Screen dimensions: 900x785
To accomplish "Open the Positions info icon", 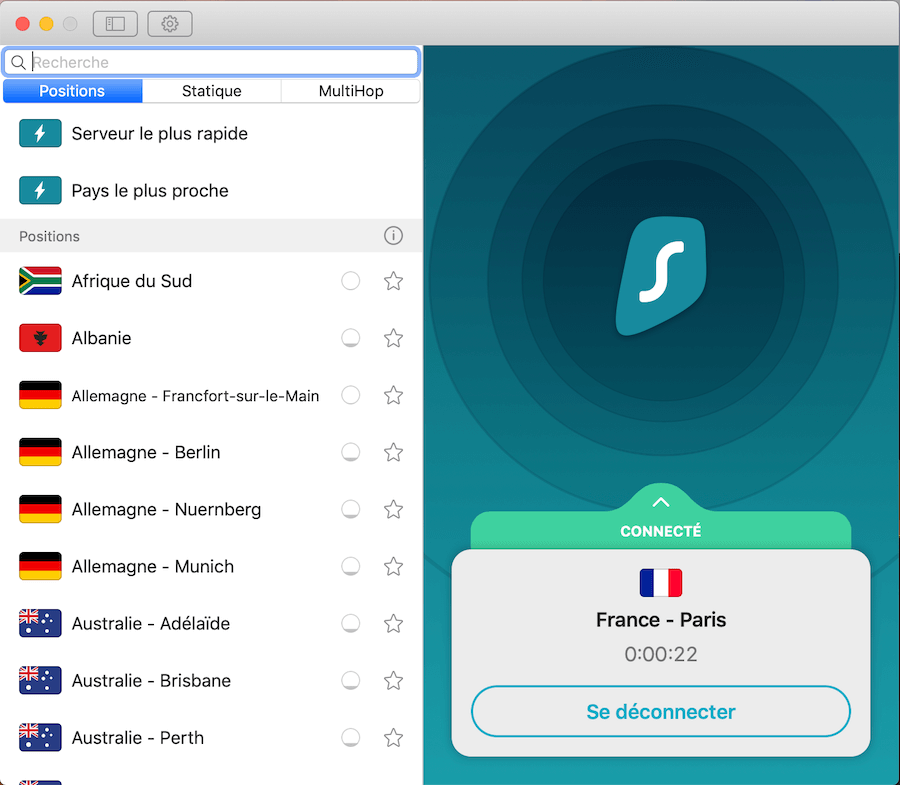I will click(393, 235).
